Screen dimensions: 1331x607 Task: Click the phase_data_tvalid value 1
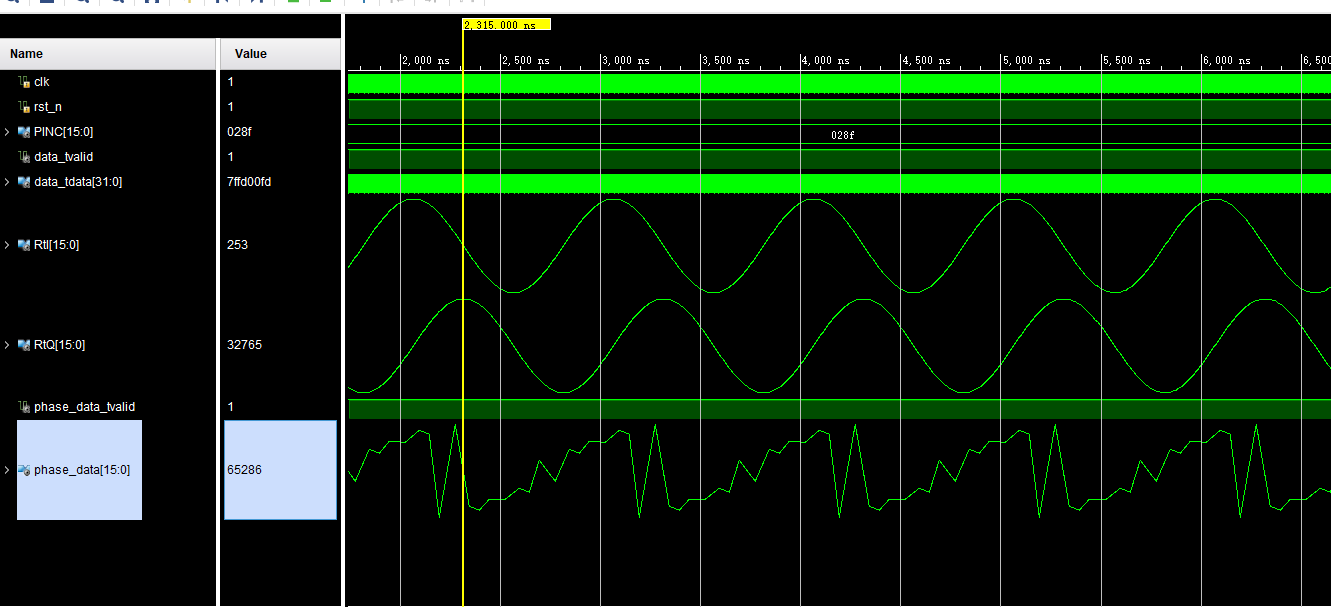click(231, 407)
